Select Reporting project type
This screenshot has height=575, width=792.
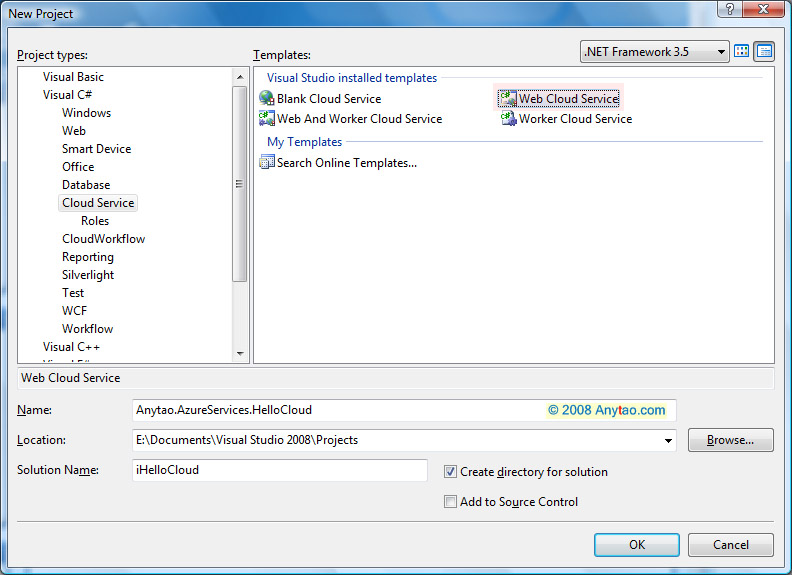click(x=88, y=257)
